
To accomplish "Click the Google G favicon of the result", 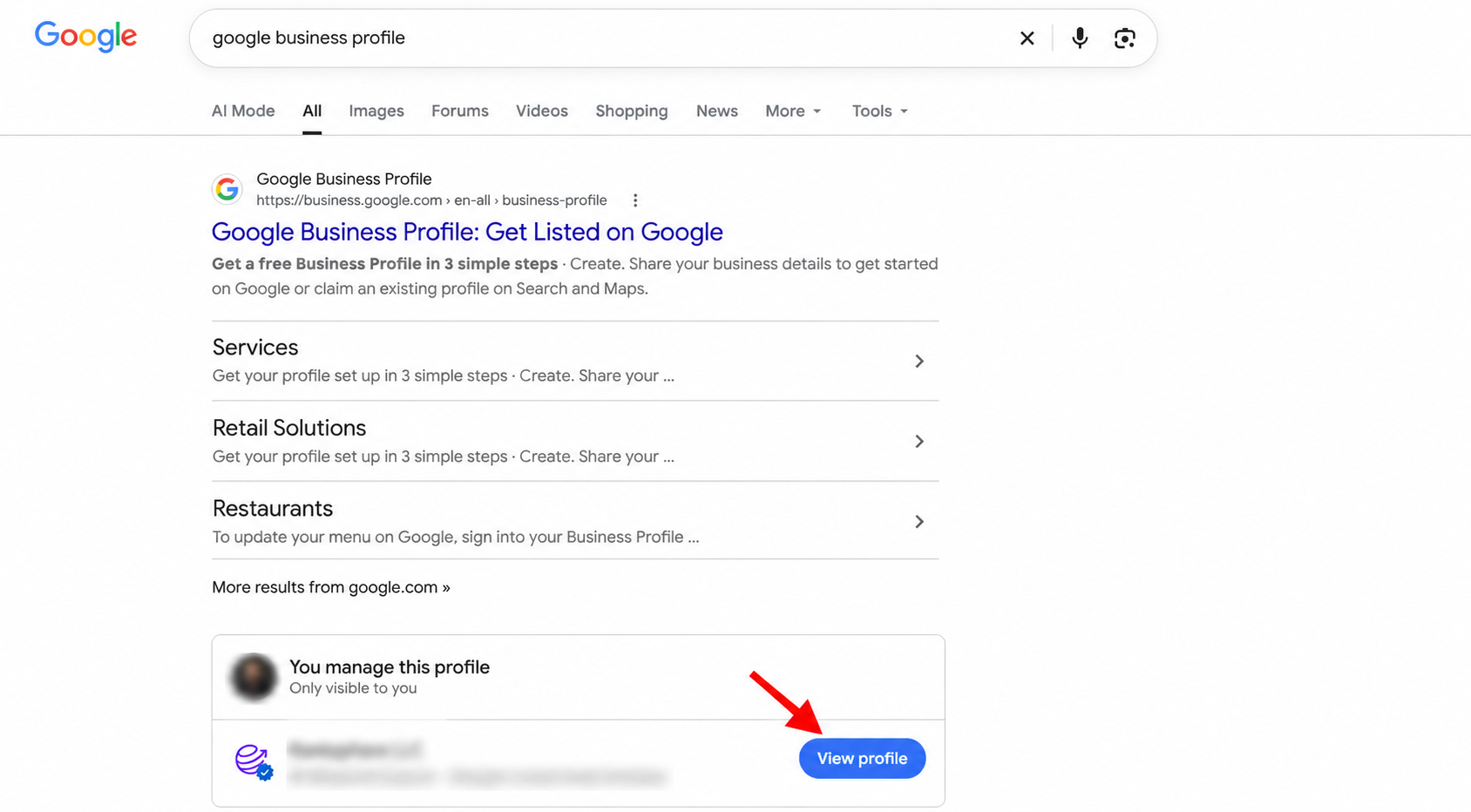I will pyautogui.click(x=227, y=189).
